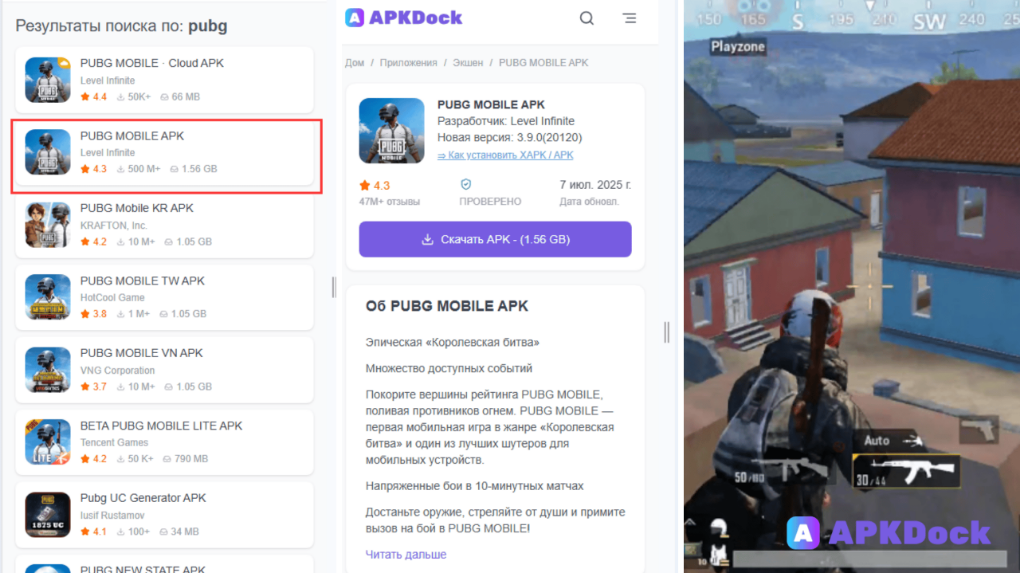Open the BETA PUBG MOBILE LITE icon
This screenshot has width=1020, height=573.
coord(47,442)
